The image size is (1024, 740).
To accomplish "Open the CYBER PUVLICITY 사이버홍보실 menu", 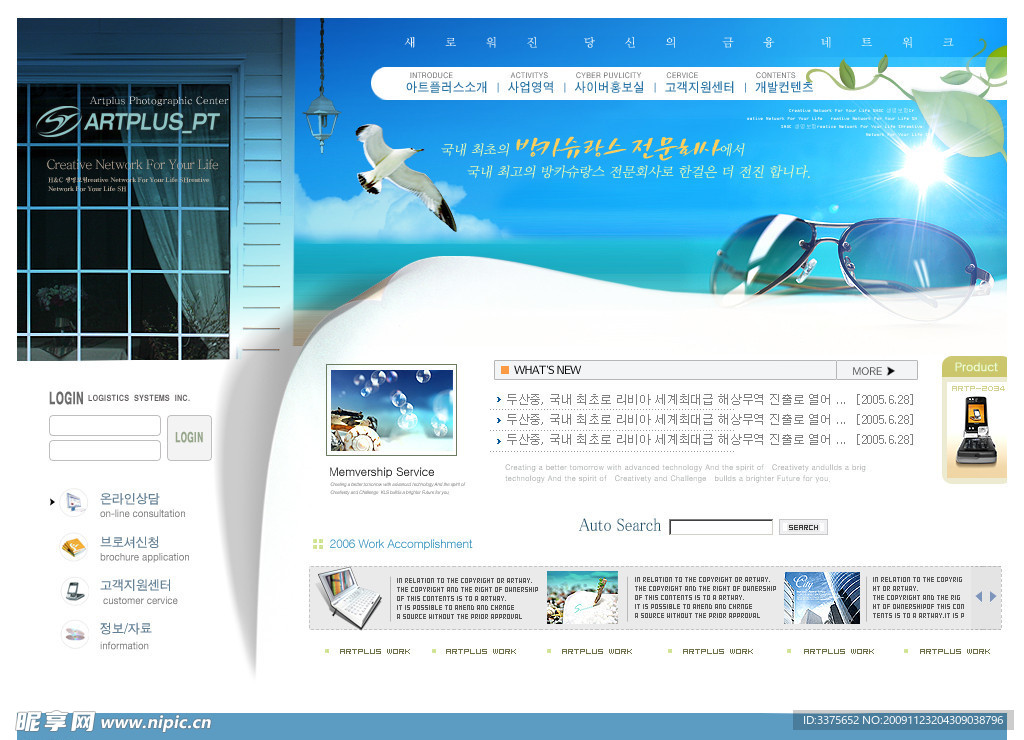I will point(609,83).
